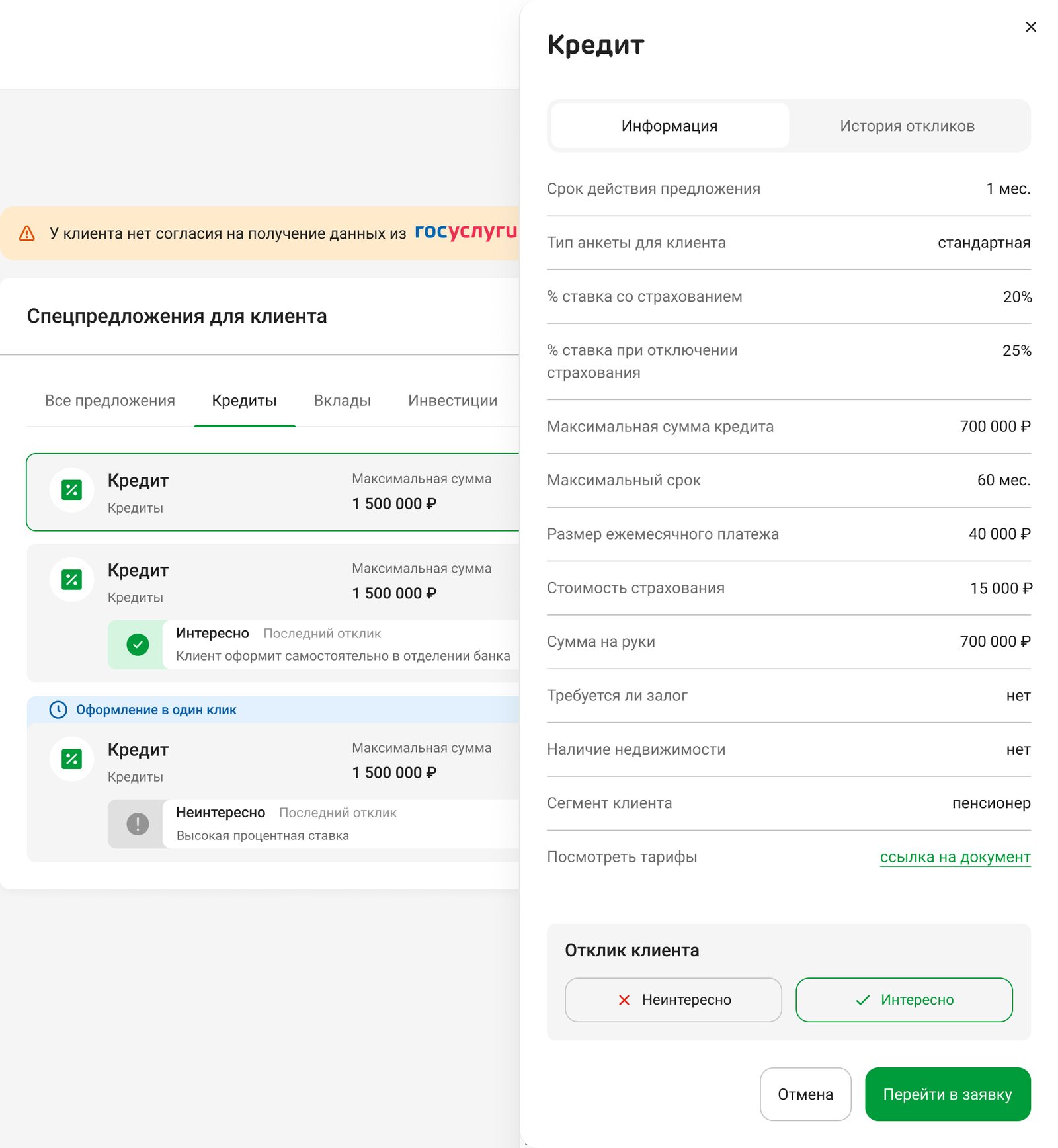Switch to the Информация tab
Screen dimensions: 1058x1148
(x=669, y=126)
